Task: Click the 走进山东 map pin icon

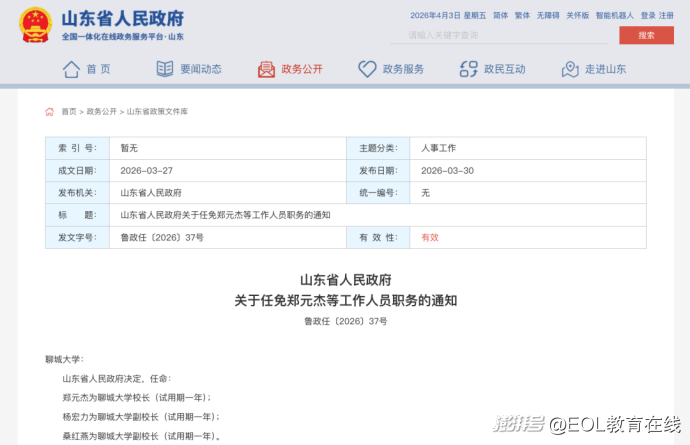Action: 570,69
